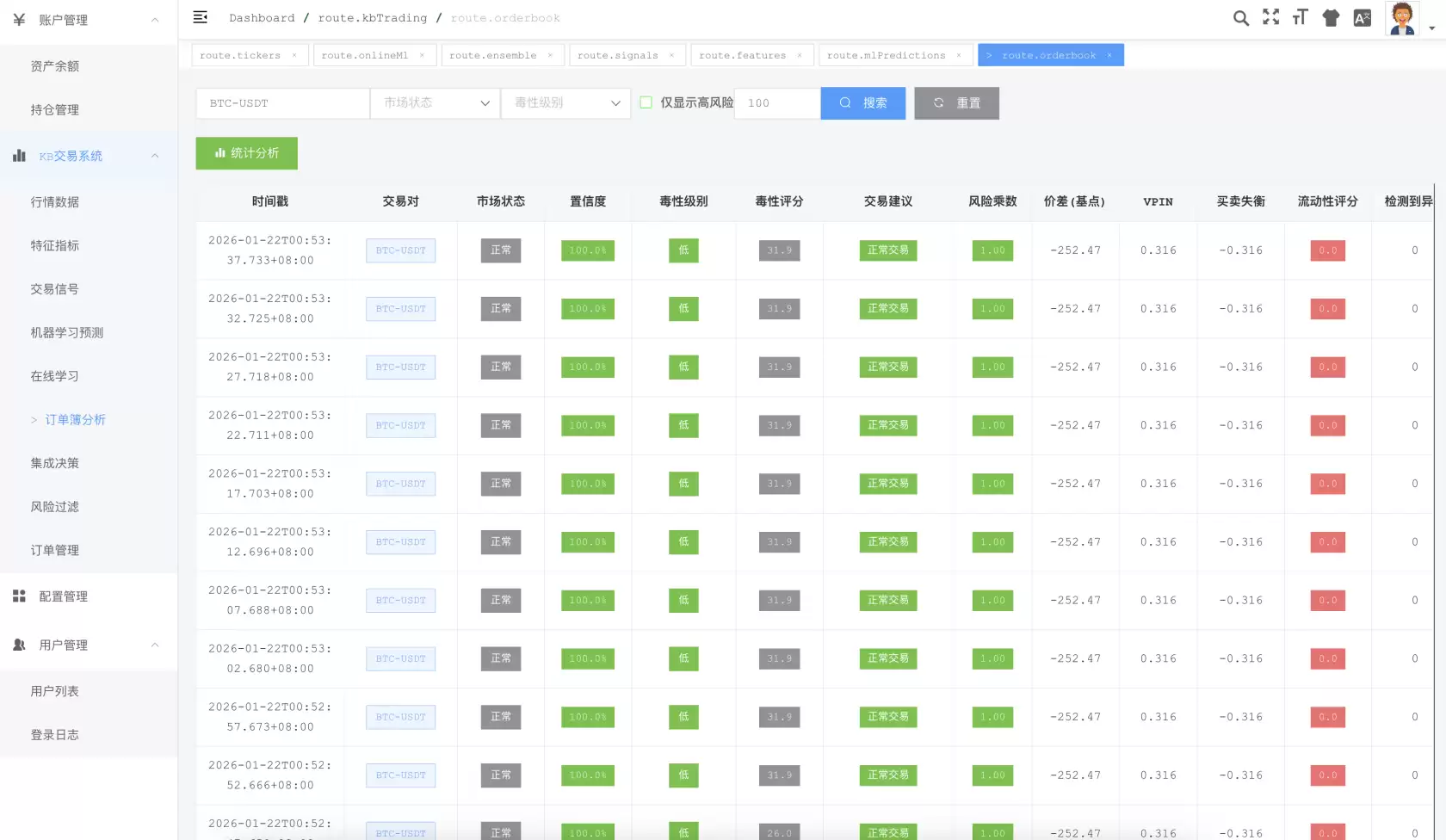
Task: Open the theme shirt icon
Action: pyautogui.click(x=1331, y=18)
